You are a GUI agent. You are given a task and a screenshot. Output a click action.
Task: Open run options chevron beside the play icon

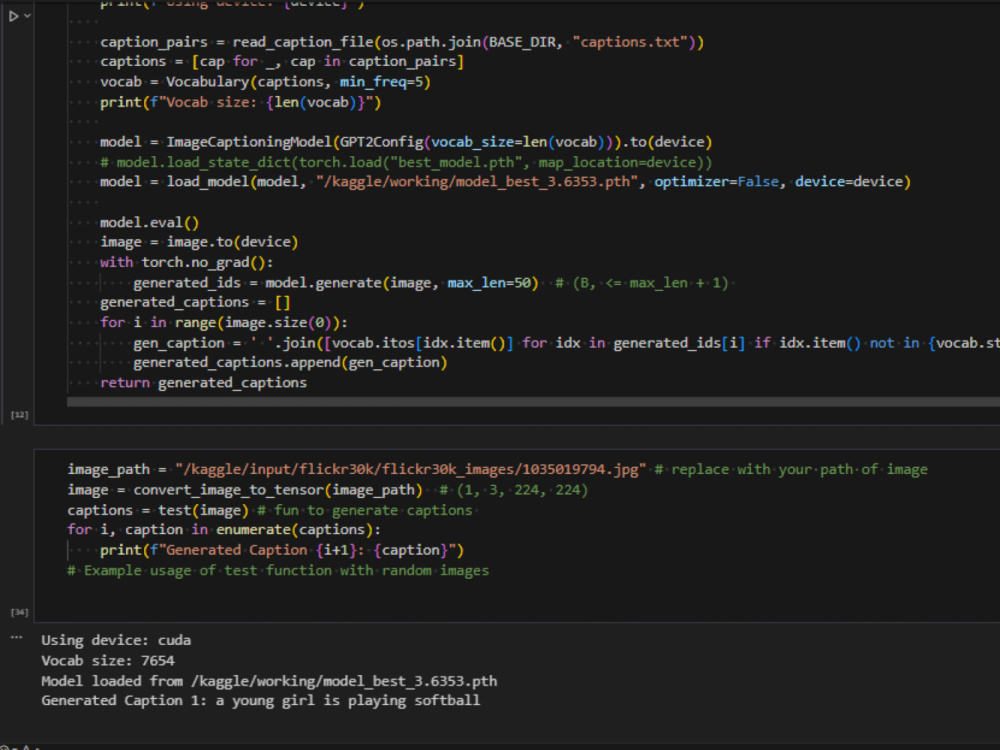point(27,16)
